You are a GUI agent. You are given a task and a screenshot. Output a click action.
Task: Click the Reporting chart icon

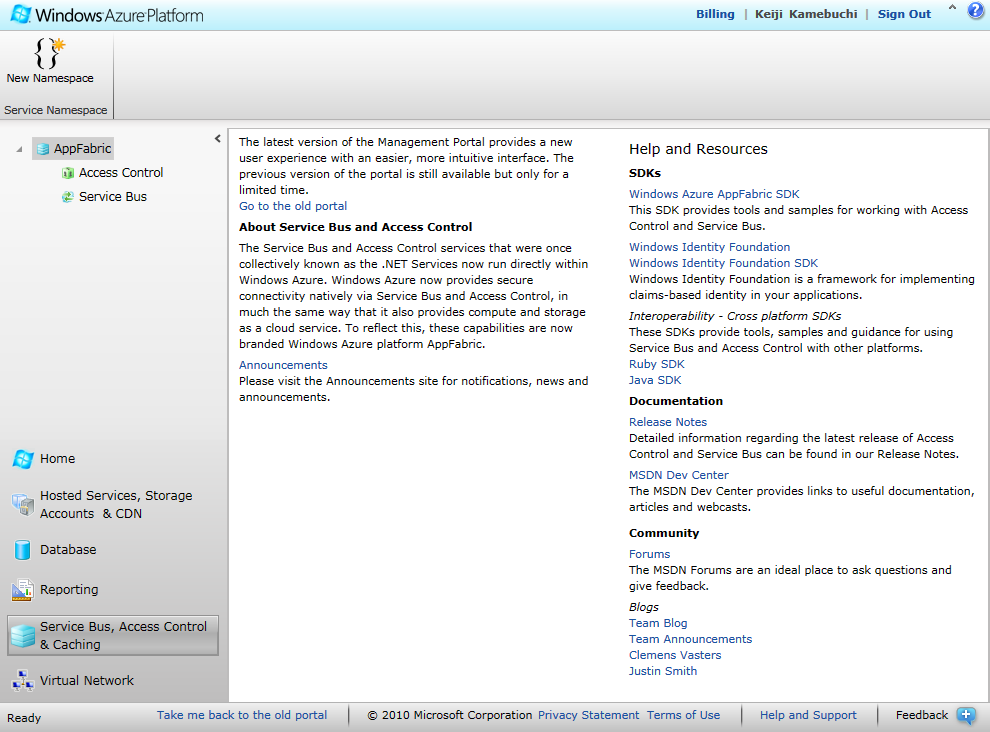click(22, 590)
